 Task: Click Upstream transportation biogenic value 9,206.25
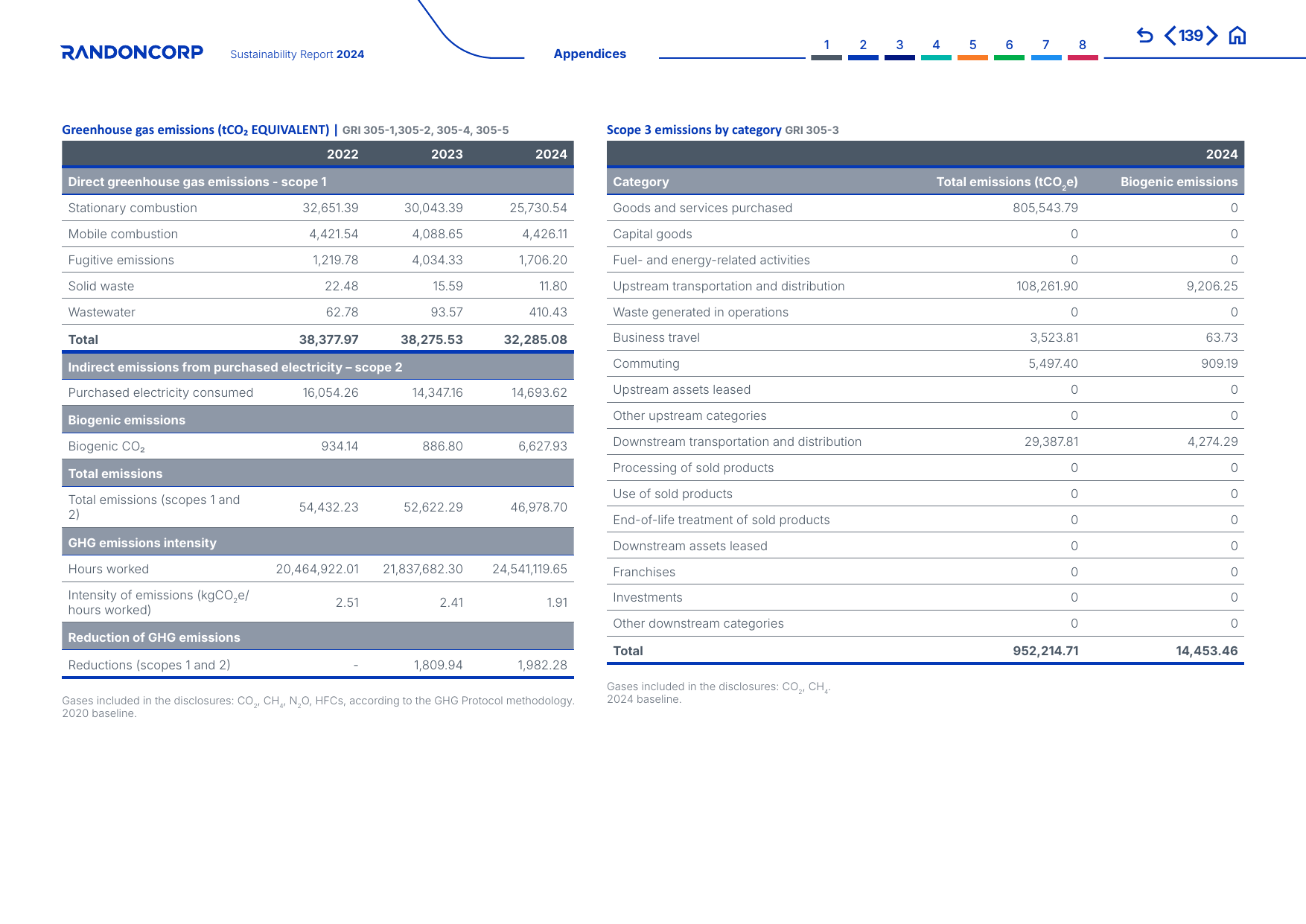(1212, 286)
